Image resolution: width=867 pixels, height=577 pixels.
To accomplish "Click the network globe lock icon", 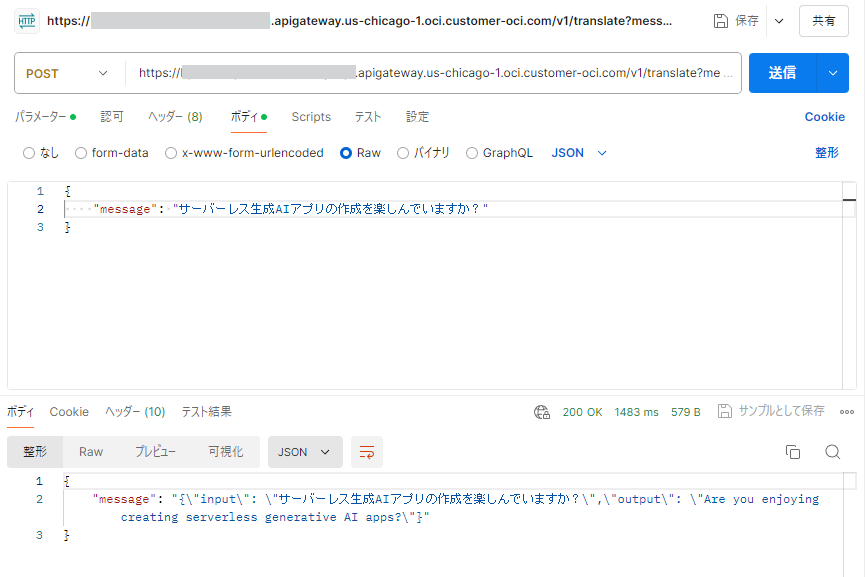I will pos(542,412).
